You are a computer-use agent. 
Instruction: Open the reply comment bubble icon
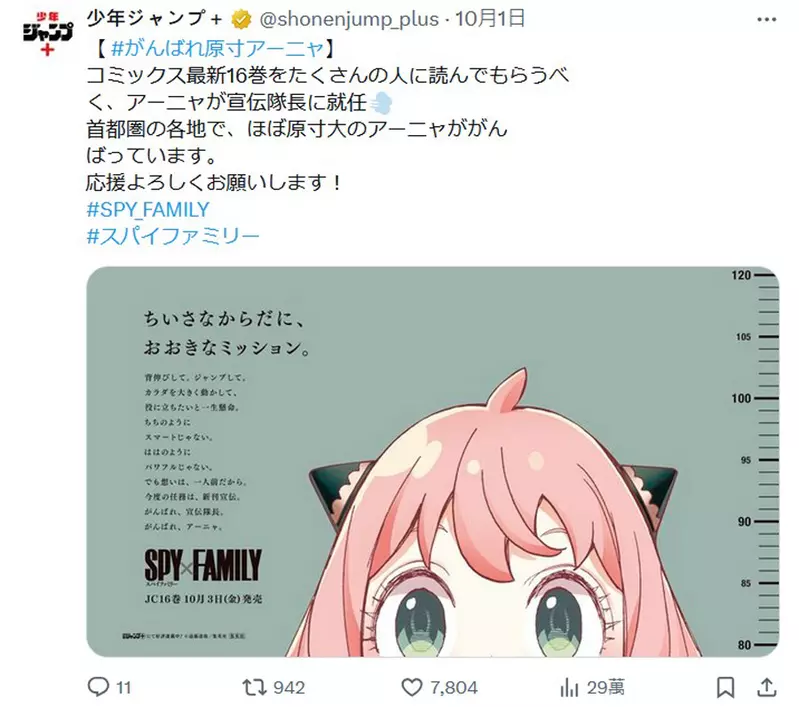(98, 687)
